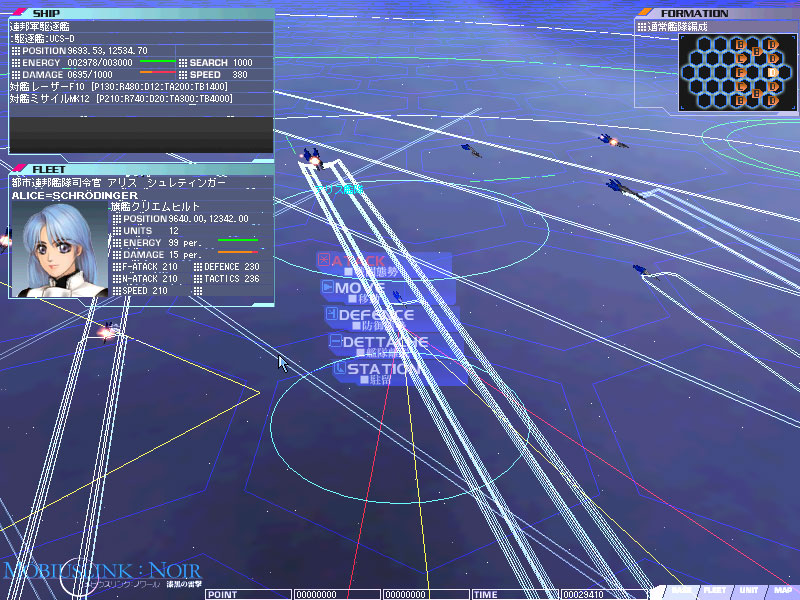
Task: Click the ship ENERGY green gauge bar
Action: [x=158, y=61]
